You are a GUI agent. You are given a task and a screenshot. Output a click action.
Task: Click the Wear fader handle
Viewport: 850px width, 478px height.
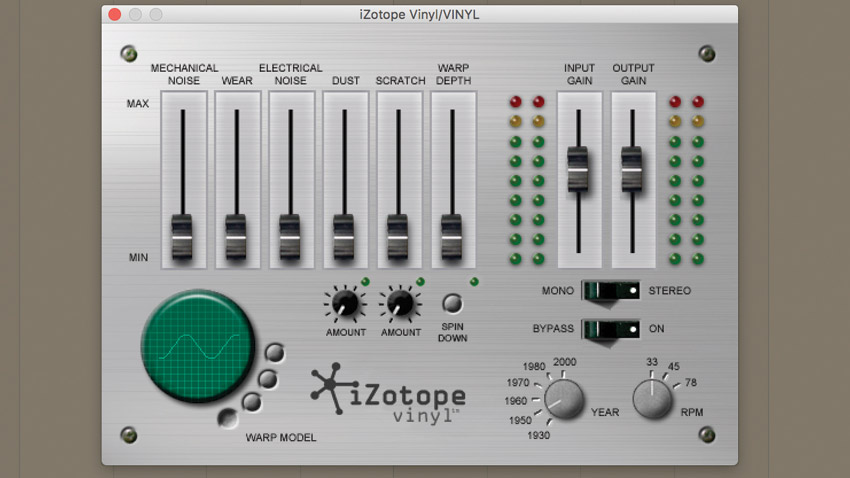(236, 237)
